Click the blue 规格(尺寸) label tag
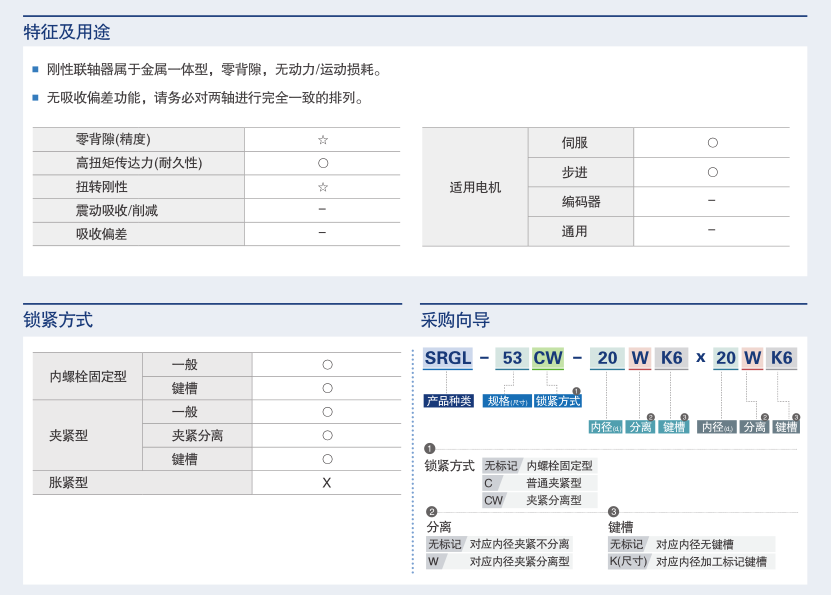This screenshot has height=595, width=832. (506, 401)
